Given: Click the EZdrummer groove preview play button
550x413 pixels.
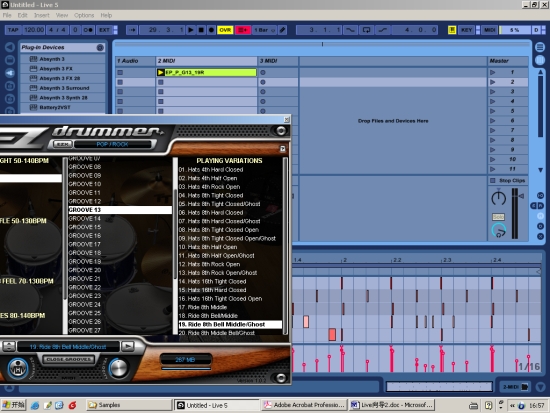Looking at the screenshot, I should pyautogui.click(x=128, y=347).
